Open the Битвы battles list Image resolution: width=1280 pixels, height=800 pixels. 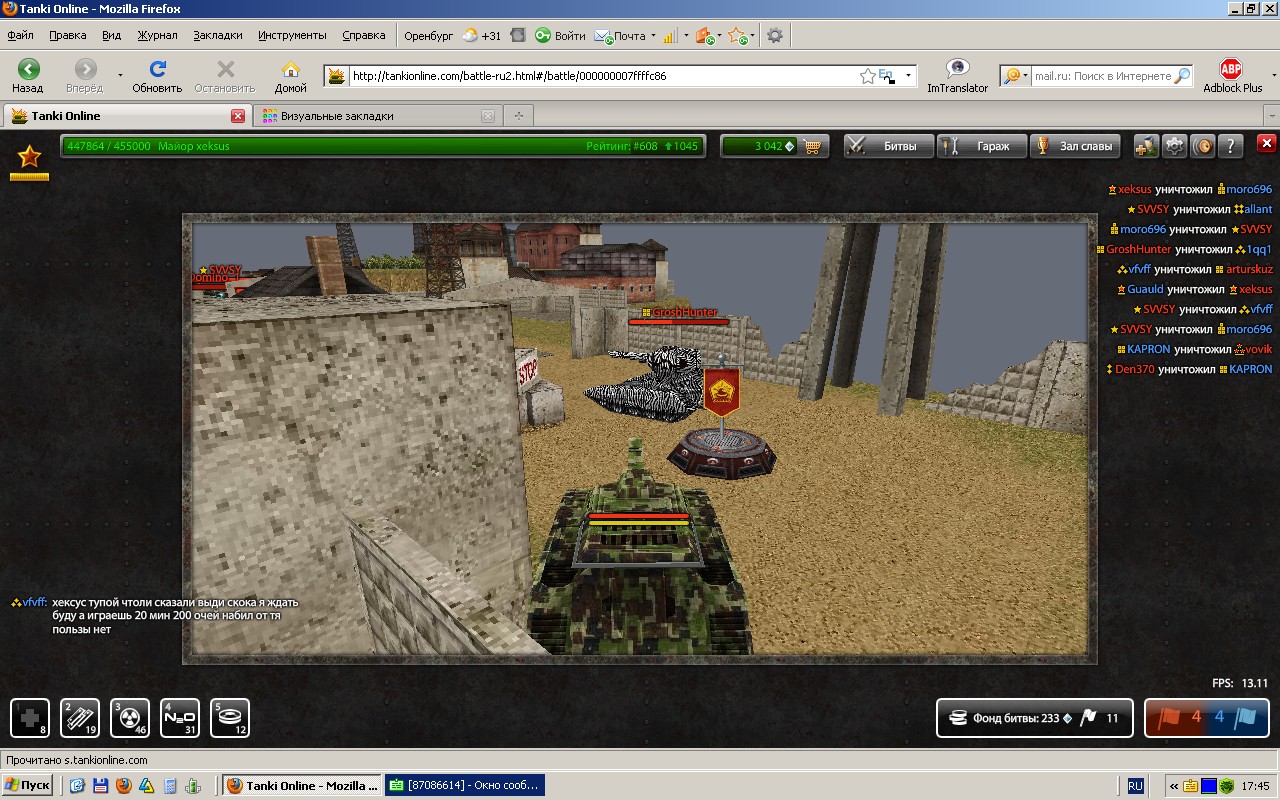pyautogui.click(x=889, y=146)
